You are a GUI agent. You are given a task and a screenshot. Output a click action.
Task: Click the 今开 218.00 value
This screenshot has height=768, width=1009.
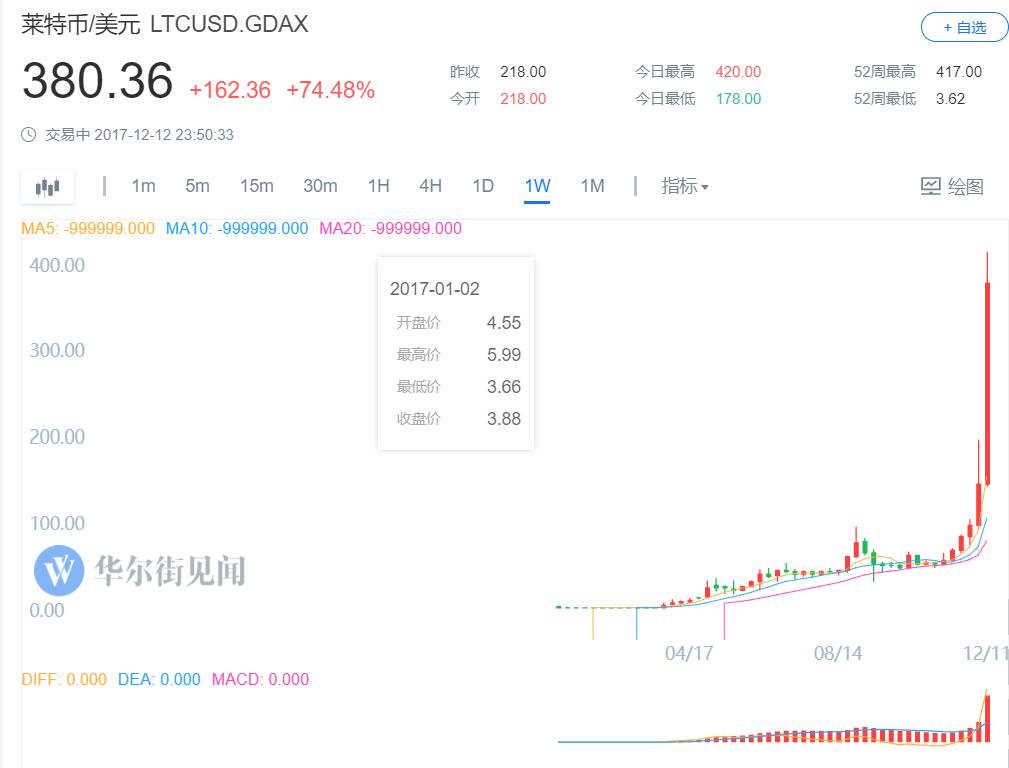(x=523, y=98)
